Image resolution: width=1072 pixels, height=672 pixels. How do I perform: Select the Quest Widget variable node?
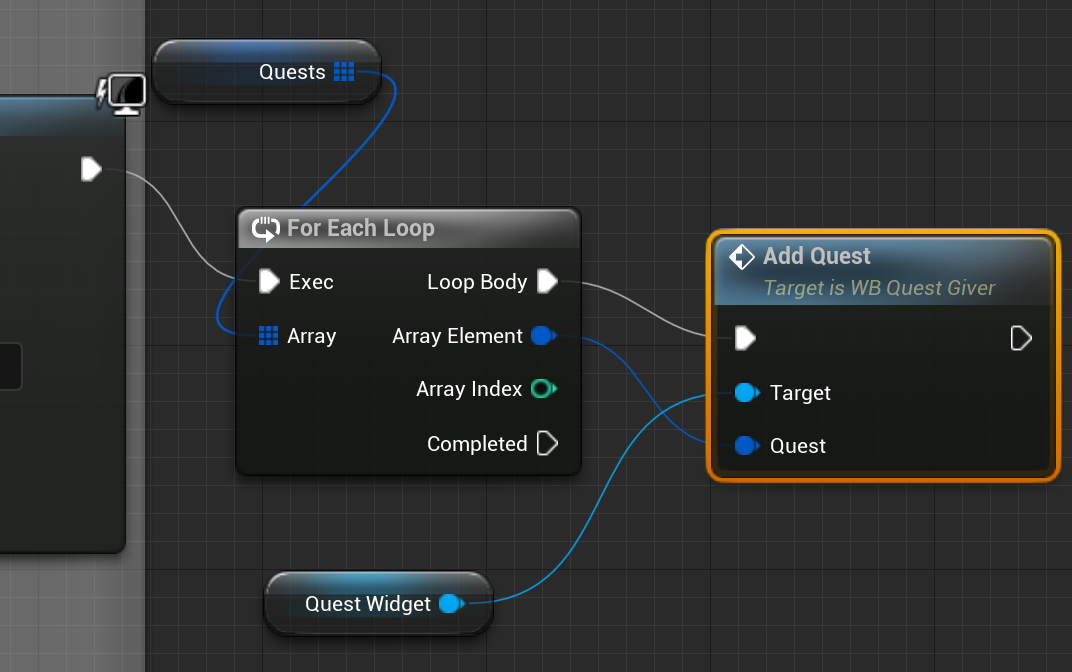[378, 604]
